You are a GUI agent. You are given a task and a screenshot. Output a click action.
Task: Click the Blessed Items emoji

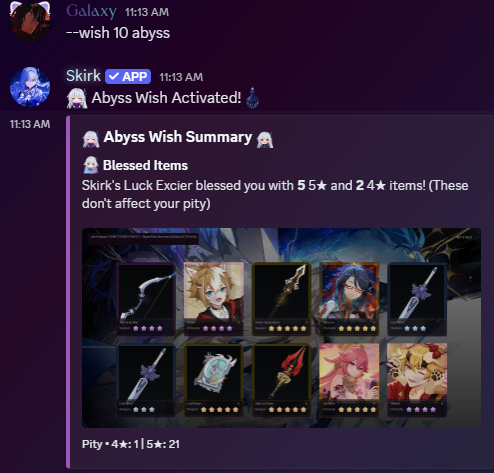(x=90, y=165)
